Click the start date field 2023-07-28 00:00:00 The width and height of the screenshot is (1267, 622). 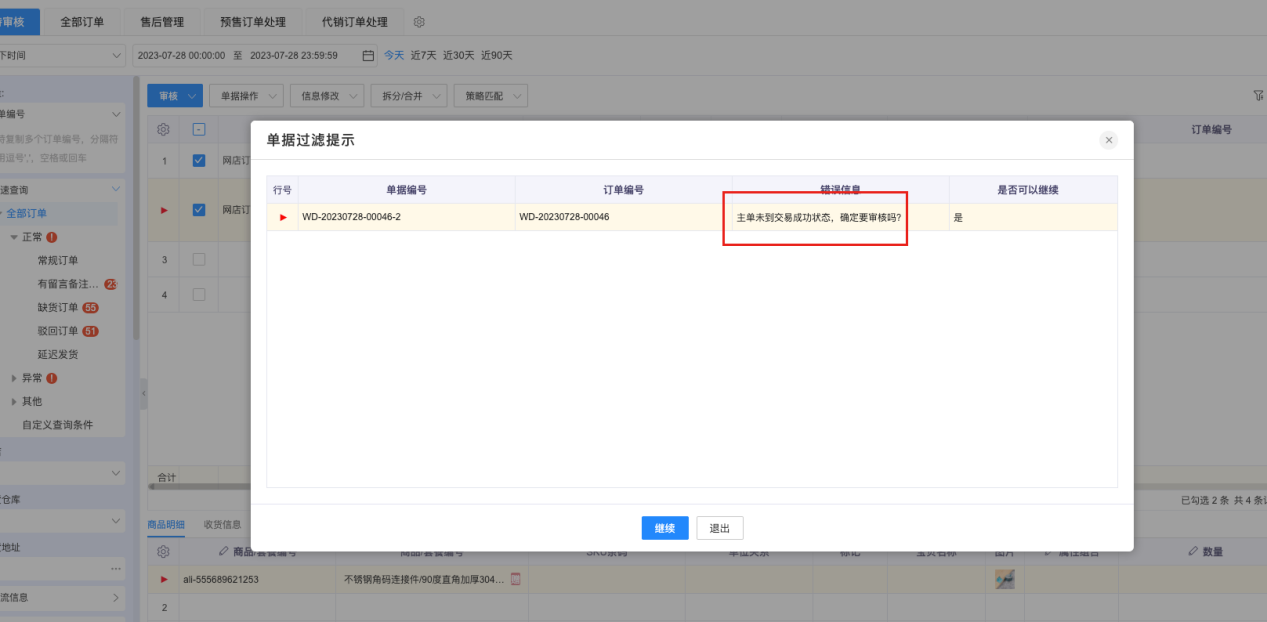pos(181,55)
